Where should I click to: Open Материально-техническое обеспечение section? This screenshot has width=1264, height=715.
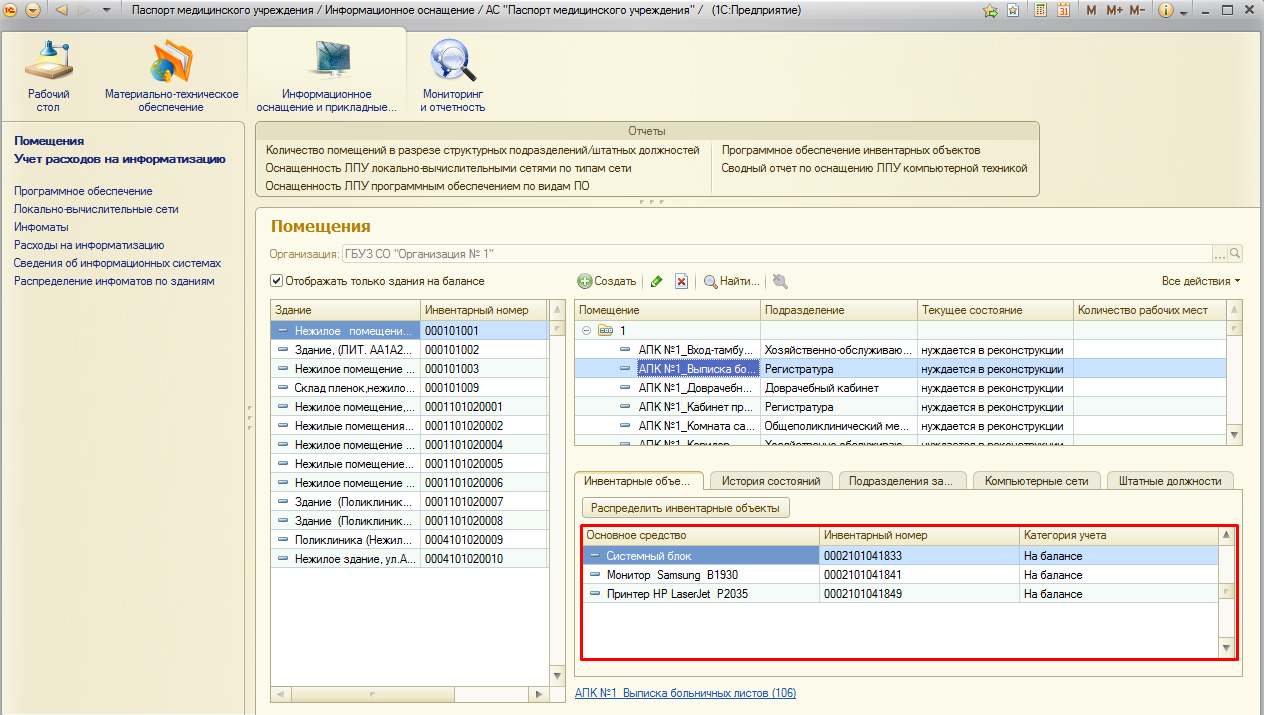click(x=171, y=73)
